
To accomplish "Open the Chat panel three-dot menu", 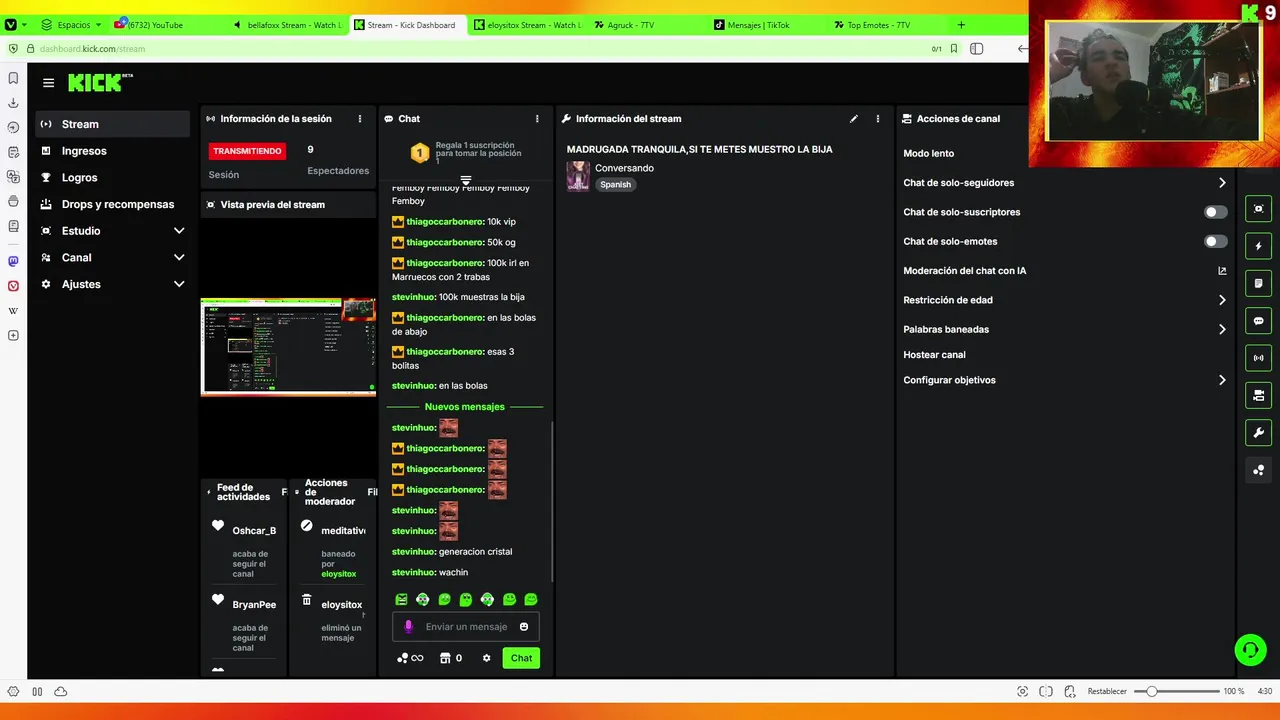I will (537, 118).
